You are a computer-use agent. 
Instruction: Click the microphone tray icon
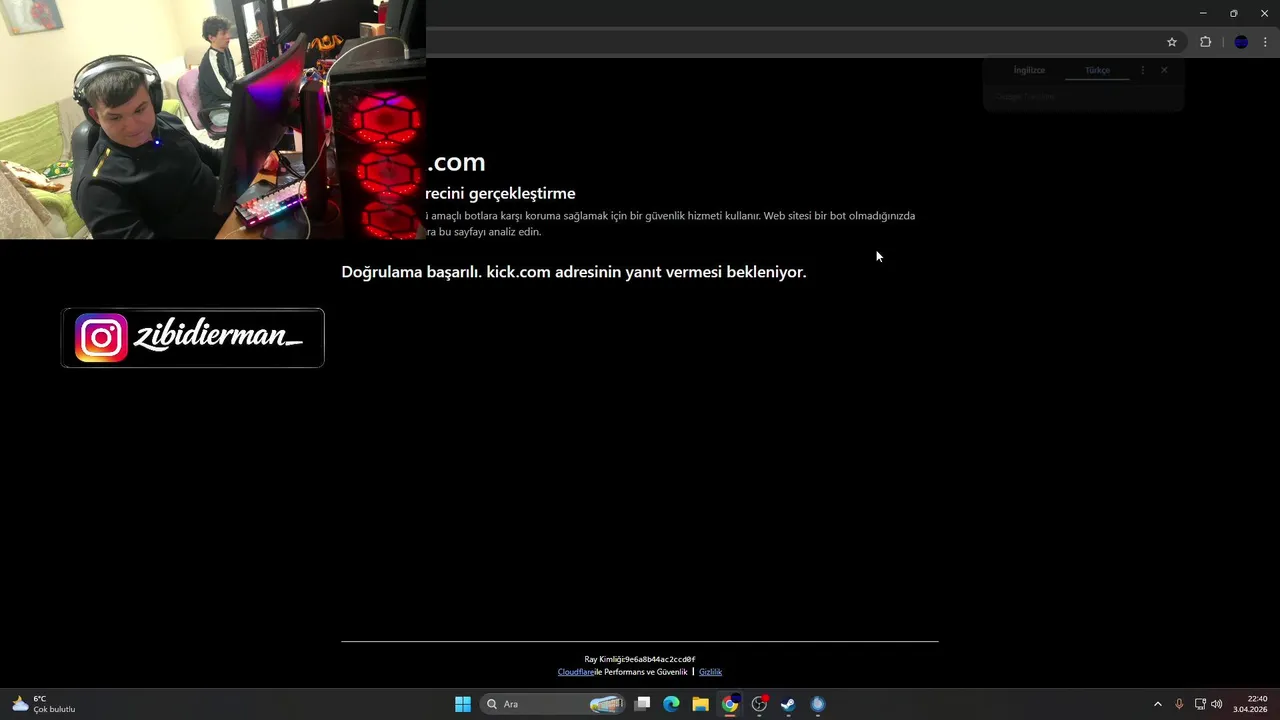click(1179, 704)
